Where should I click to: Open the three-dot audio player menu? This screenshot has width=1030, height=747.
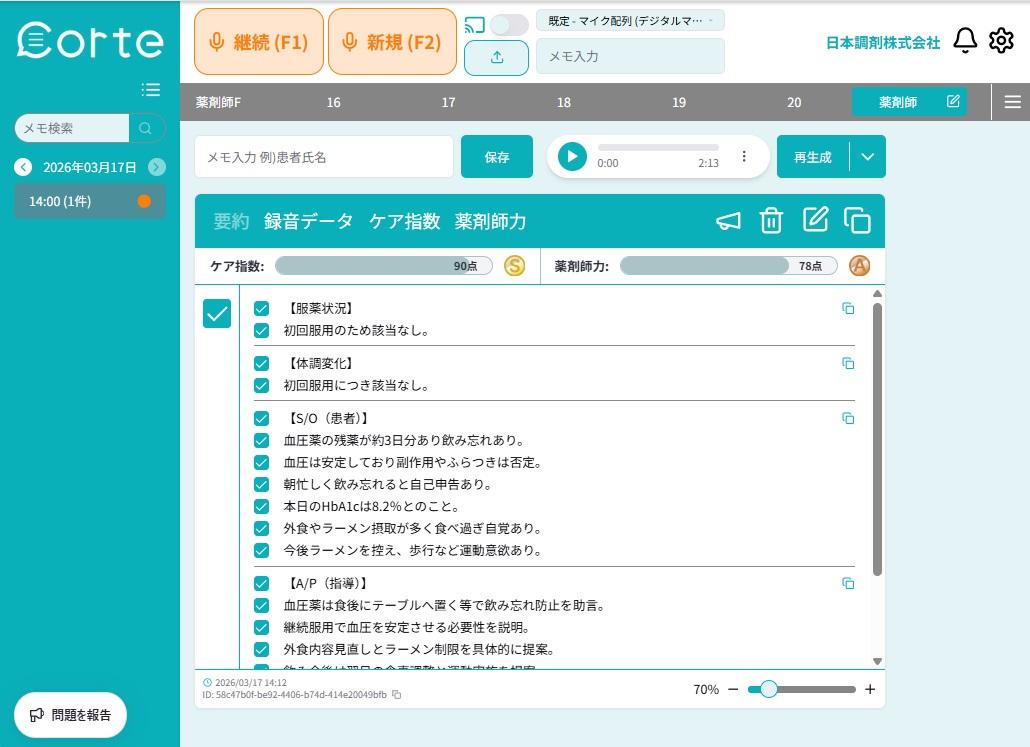click(744, 156)
